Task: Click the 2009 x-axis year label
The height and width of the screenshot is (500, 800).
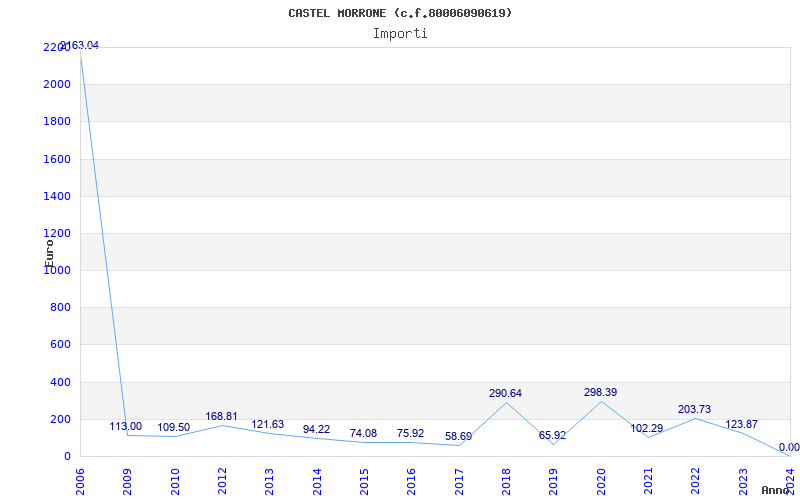Action: [128, 482]
